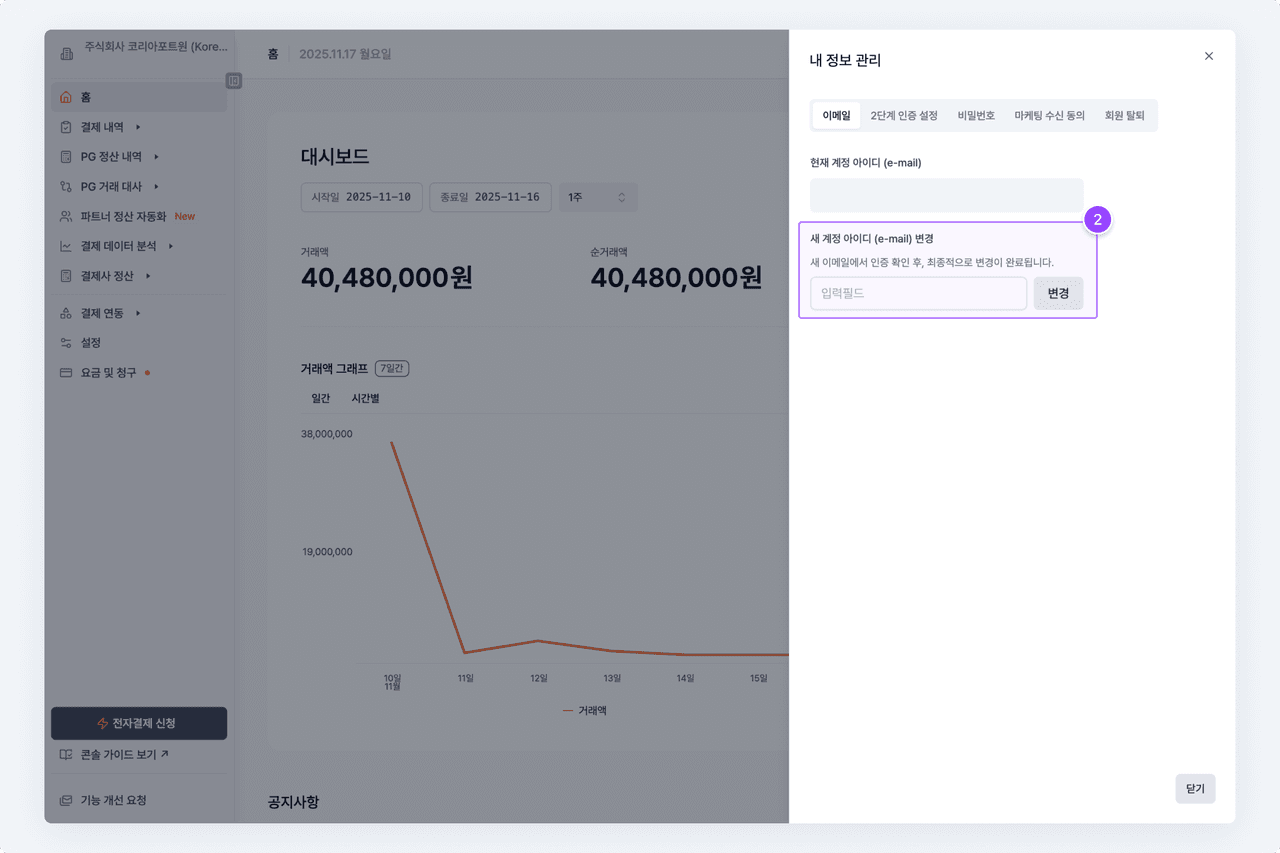Switch to the 비밀번호 tab

pyautogui.click(x=976, y=116)
